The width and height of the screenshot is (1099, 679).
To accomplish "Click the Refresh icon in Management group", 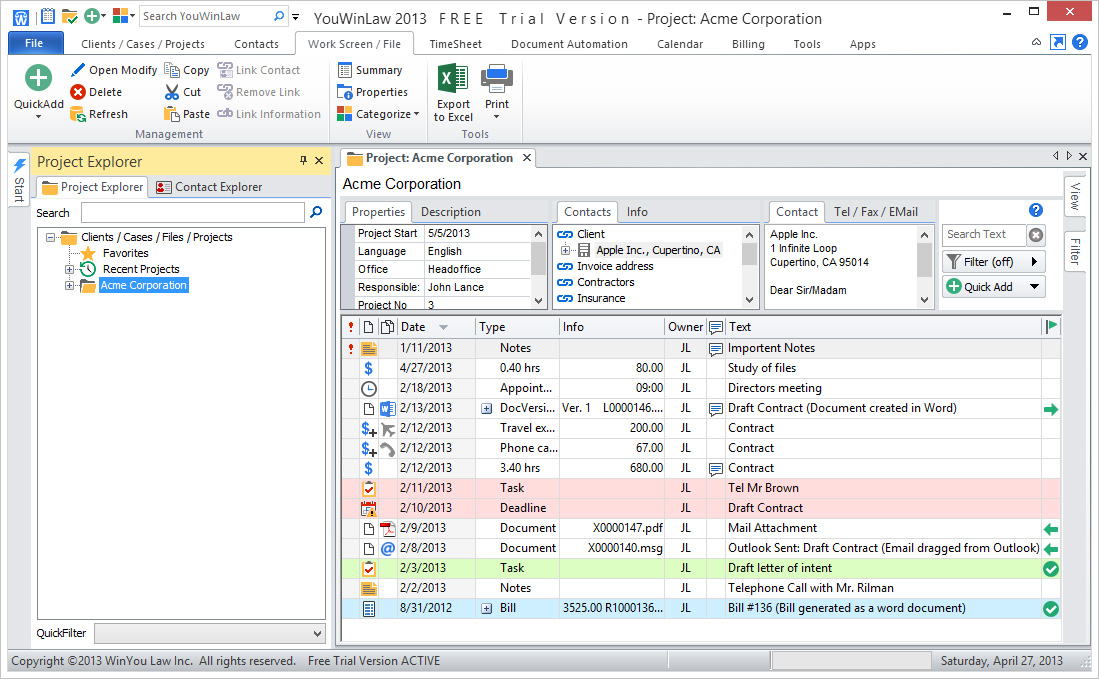I will pyautogui.click(x=78, y=114).
